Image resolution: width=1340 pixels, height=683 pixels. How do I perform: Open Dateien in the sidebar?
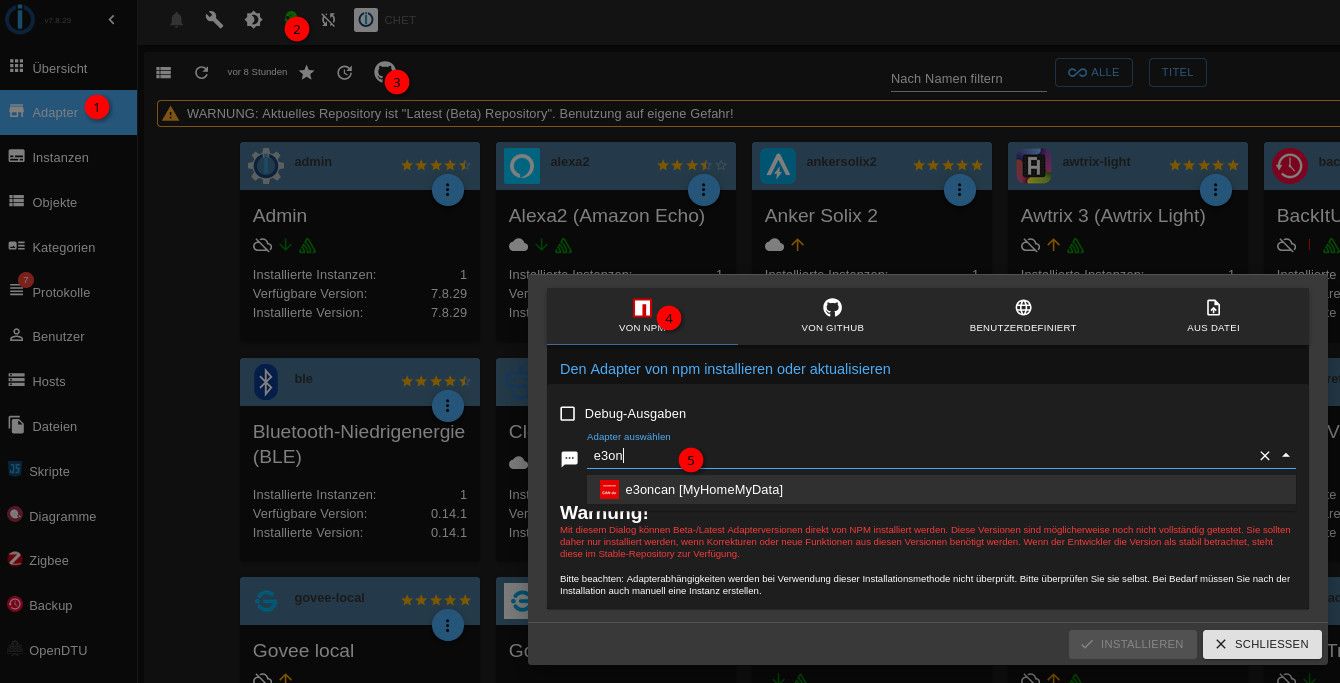coord(68,426)
